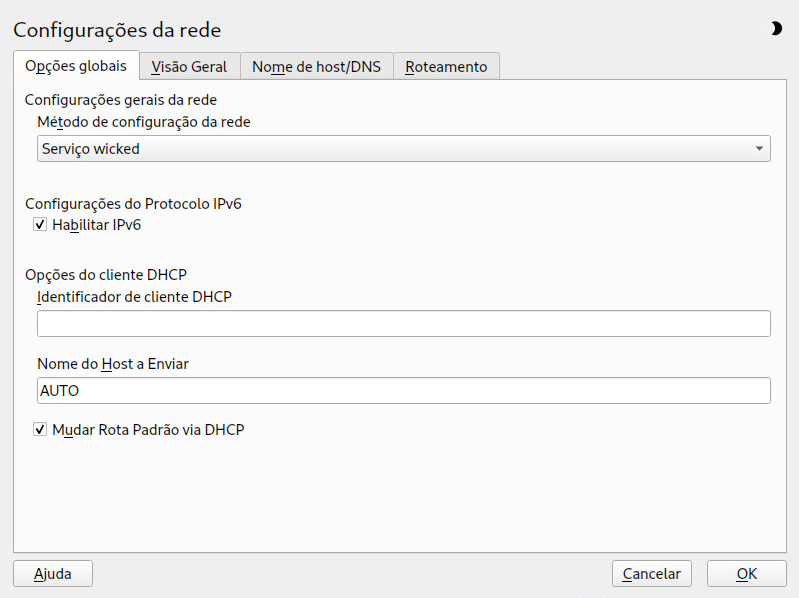Click the Mudar Rota Padrão via DHCP label
The image size is (799, 598).
coord(148,429)
